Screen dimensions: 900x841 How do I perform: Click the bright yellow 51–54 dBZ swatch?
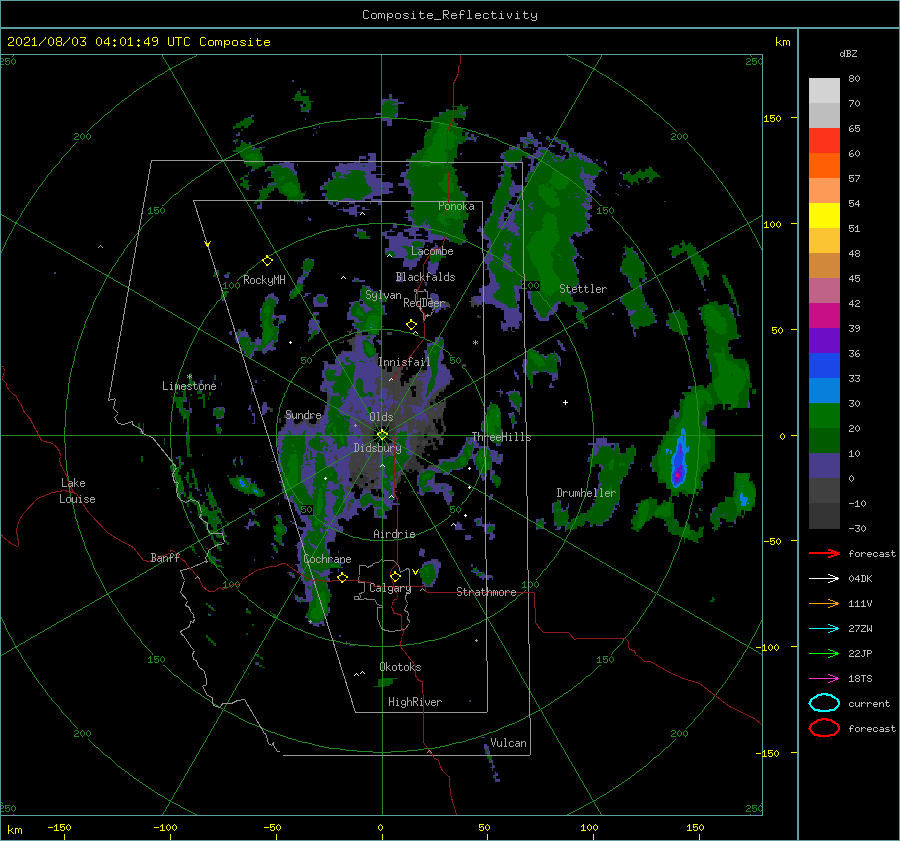(x=824, y=216)
